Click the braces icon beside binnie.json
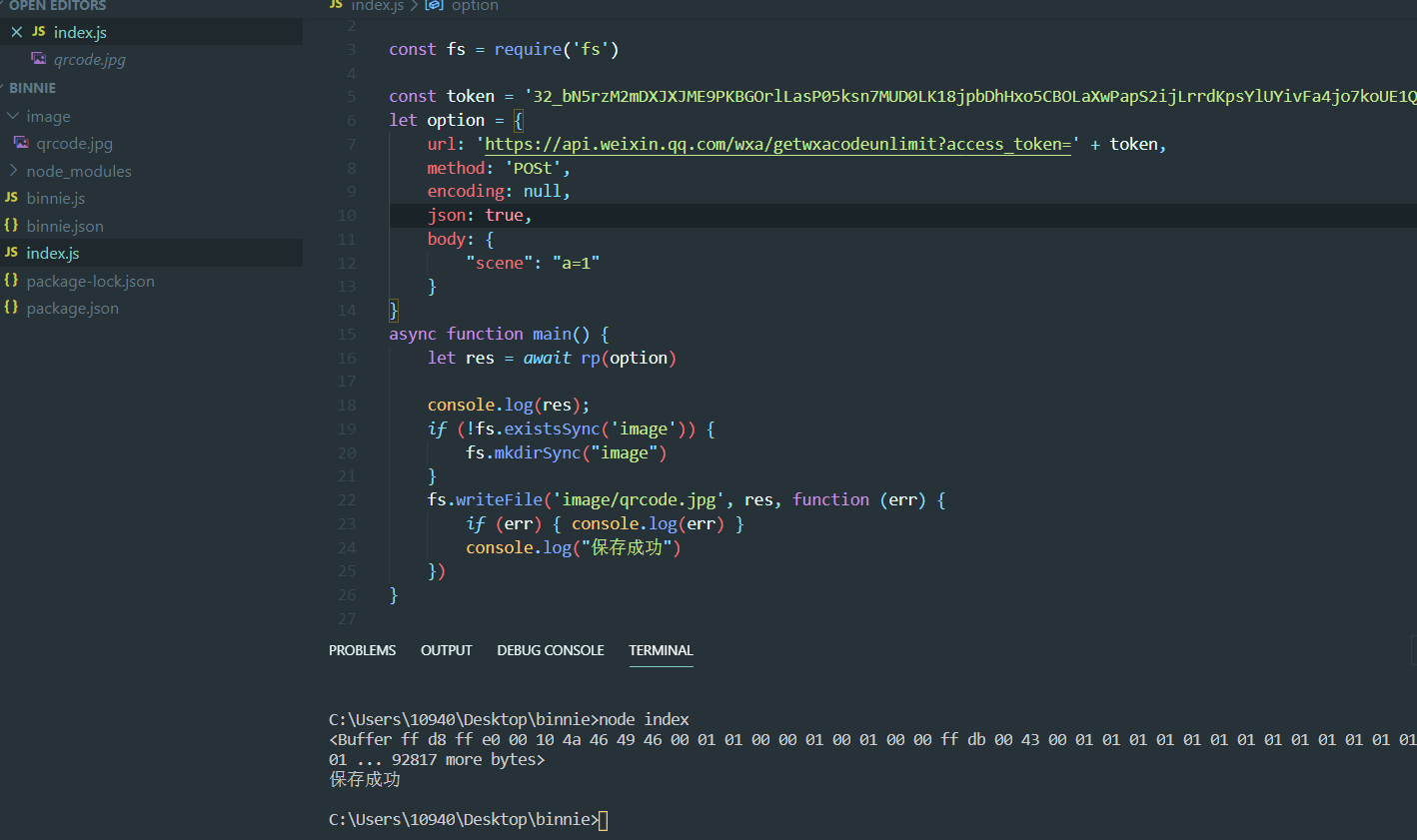The height and width of the screenshot is (840, 1417). (x=12, y=226)
